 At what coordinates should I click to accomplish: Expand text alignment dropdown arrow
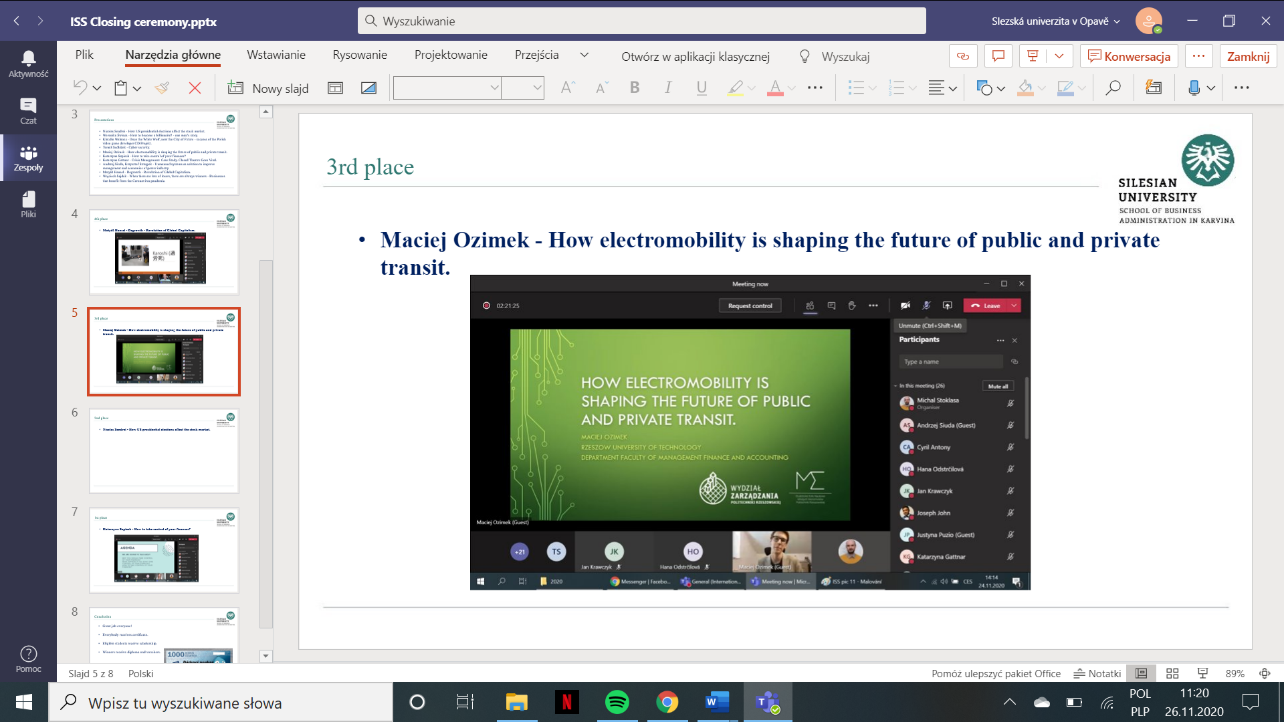point(953,89)
